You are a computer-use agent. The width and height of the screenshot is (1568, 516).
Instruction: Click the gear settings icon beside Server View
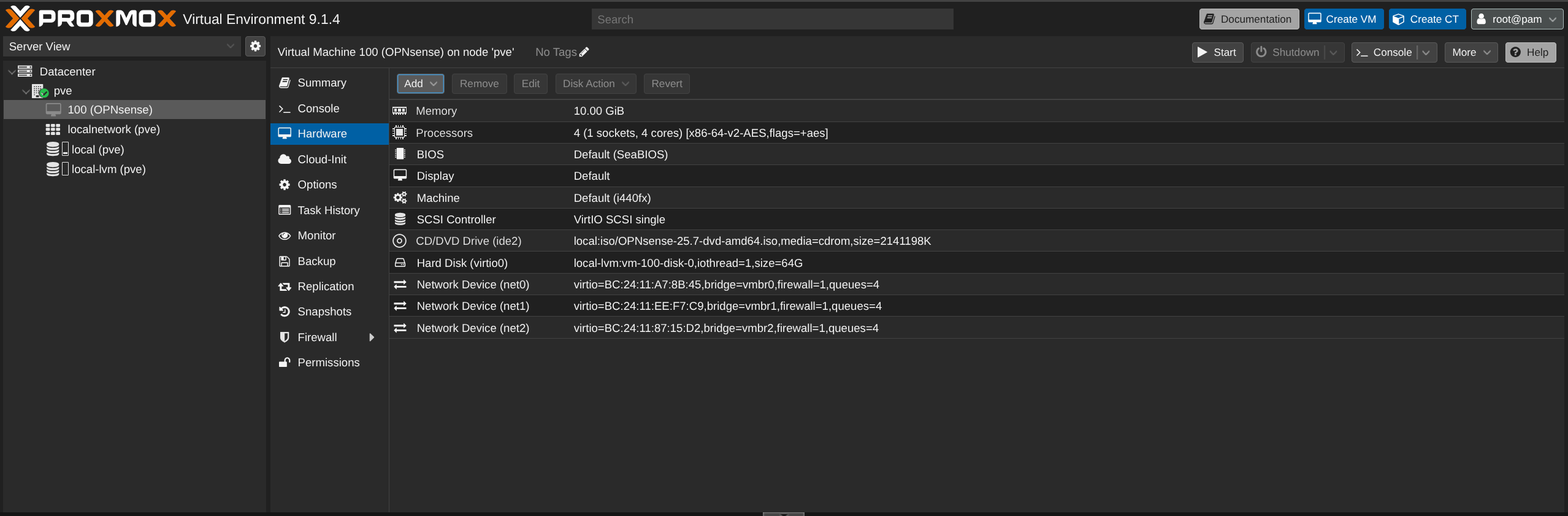point(255,46)
